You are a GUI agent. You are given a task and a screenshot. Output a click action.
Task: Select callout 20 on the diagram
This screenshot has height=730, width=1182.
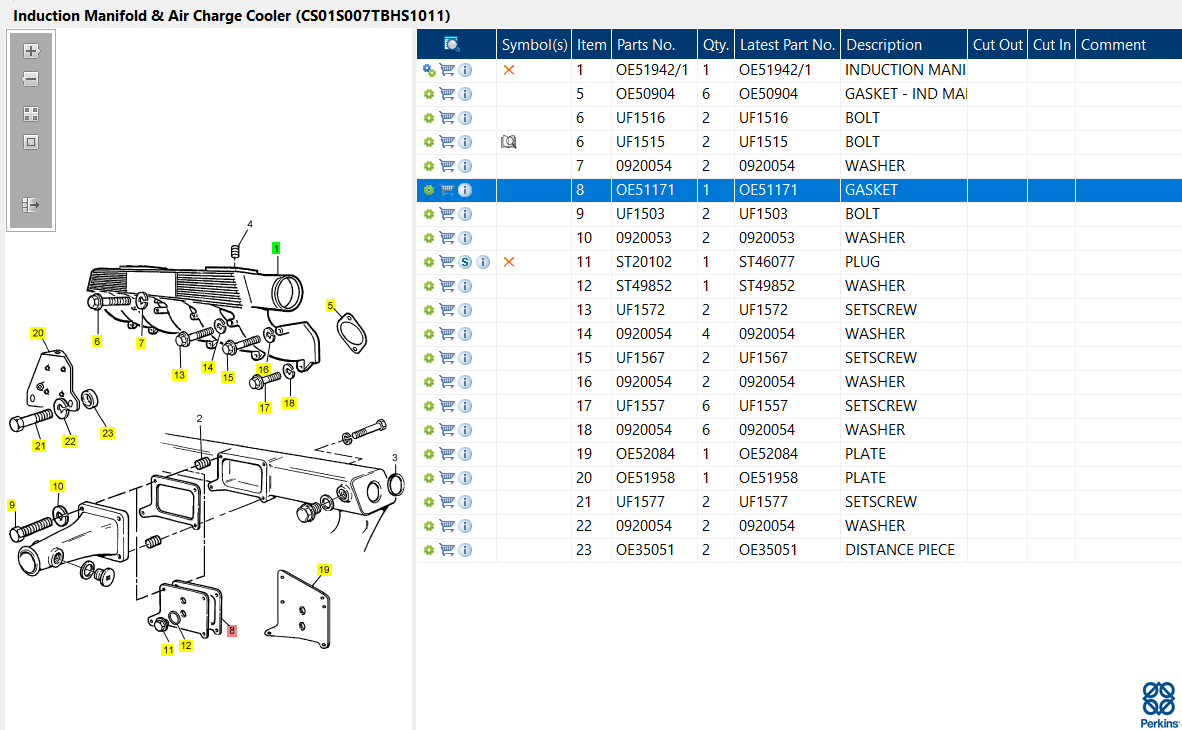(38, 333)
